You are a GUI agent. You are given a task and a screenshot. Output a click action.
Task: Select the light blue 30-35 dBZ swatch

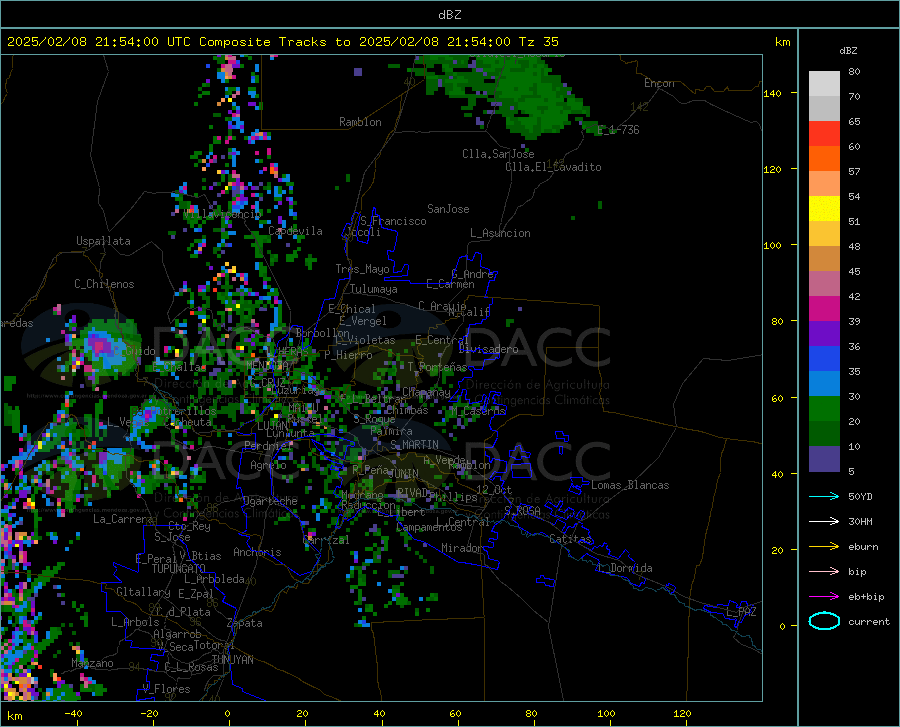click(824, 384)
